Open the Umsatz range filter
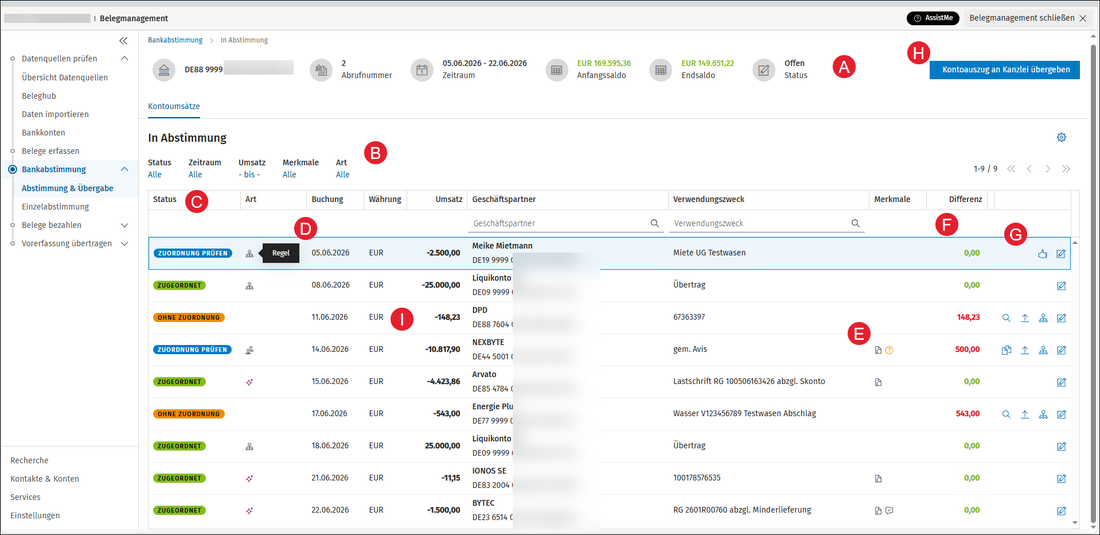 [249, 175]
